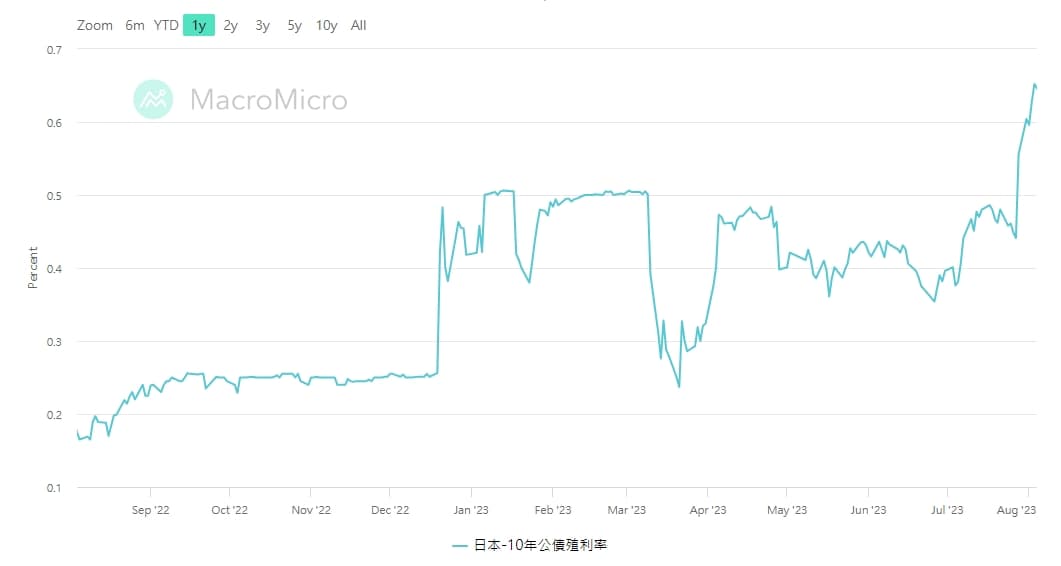Click the Aug '23 axis label
The image size is (1061, 566).
[x=1016, y=510]
